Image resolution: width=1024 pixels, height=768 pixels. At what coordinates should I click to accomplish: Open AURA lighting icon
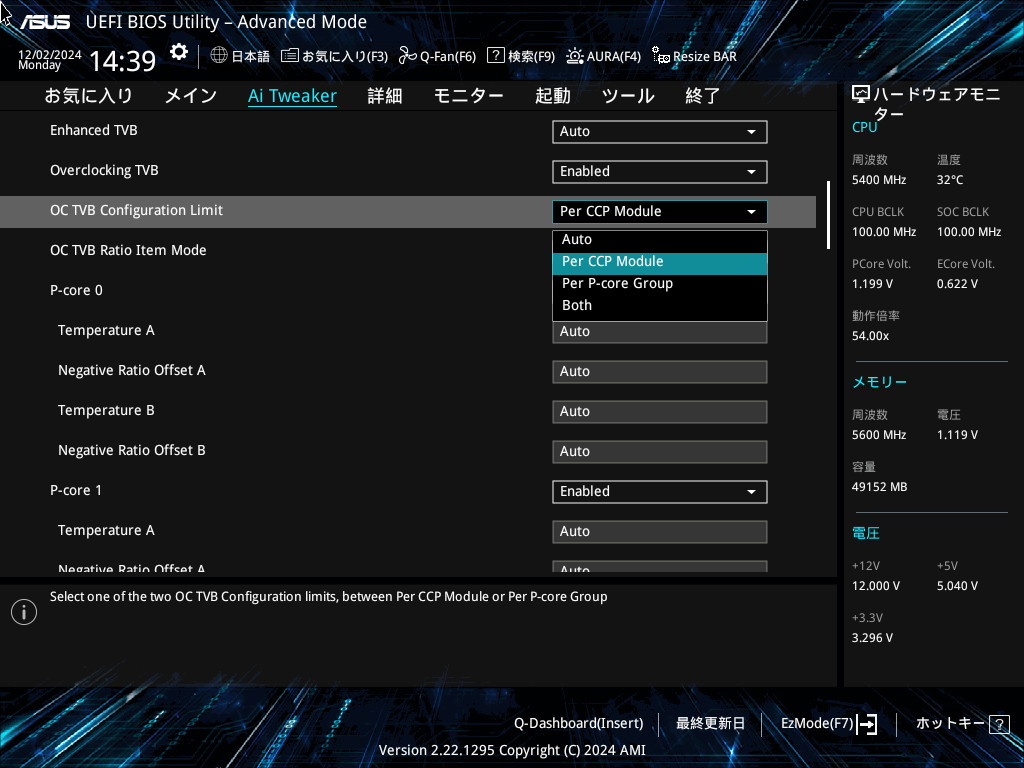click(575, 56)
